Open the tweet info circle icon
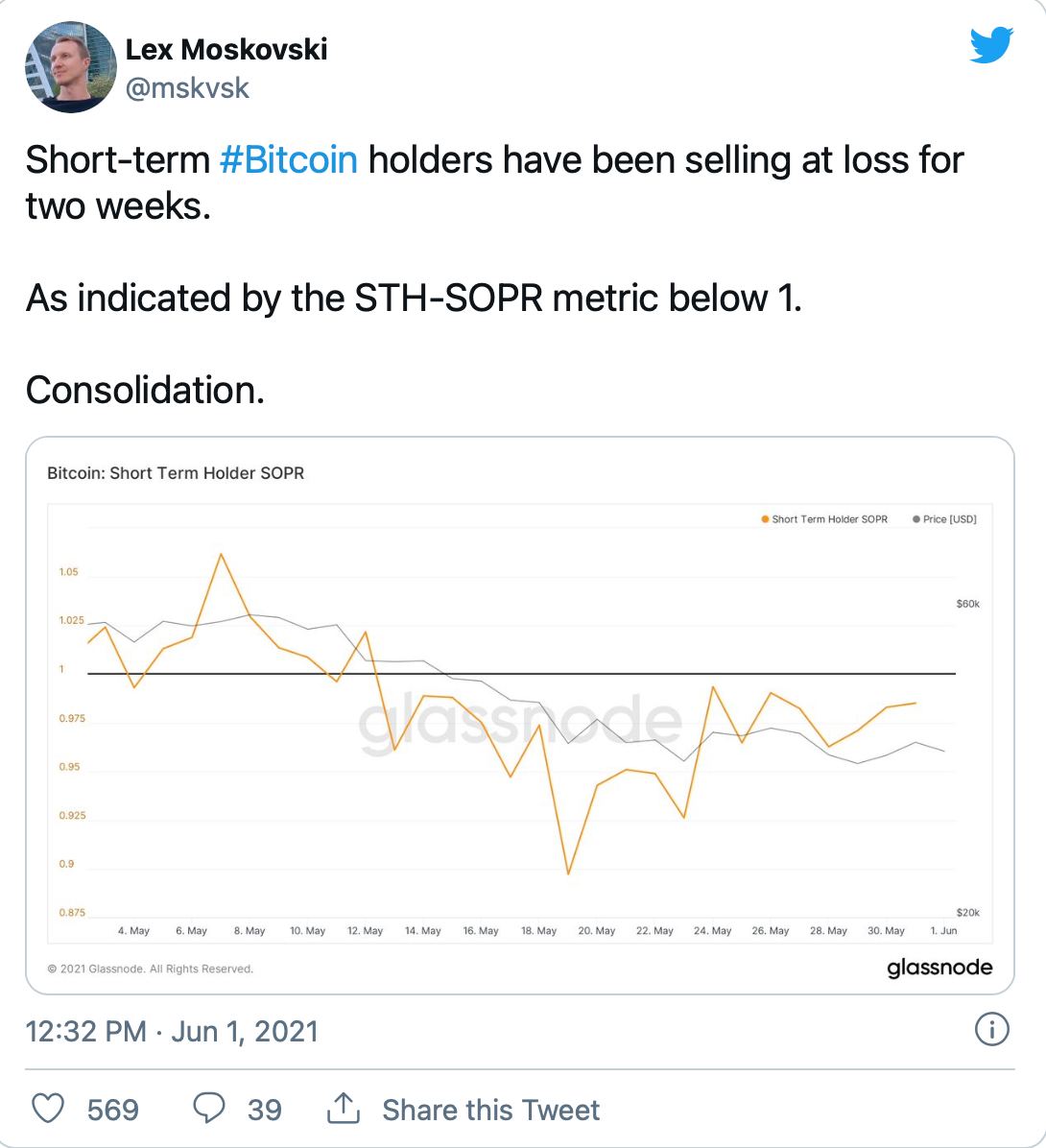This screenshot has height=1148, width=1046. 992,1029
